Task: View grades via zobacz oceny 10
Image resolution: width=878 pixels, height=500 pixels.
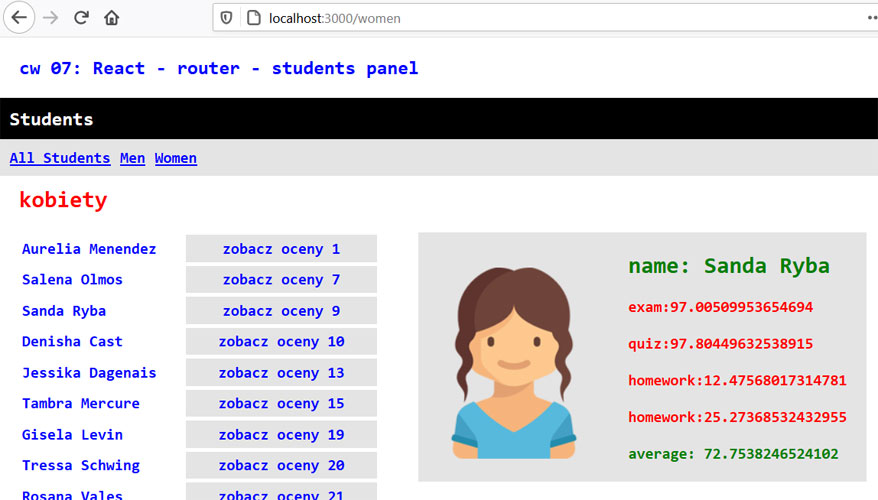Action: (x=281, y=342)
